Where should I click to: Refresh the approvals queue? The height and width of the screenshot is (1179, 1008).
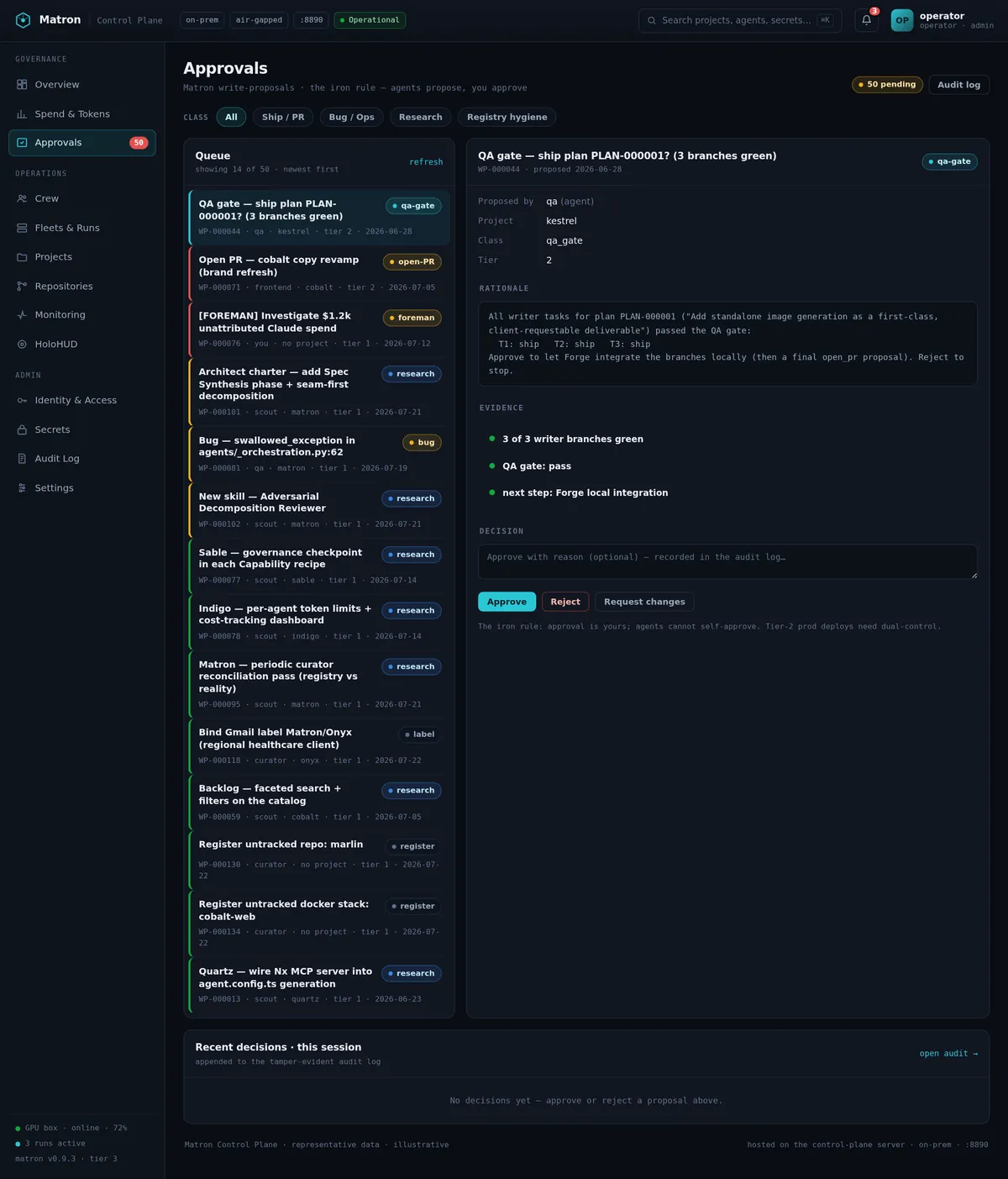pos(426,162)
